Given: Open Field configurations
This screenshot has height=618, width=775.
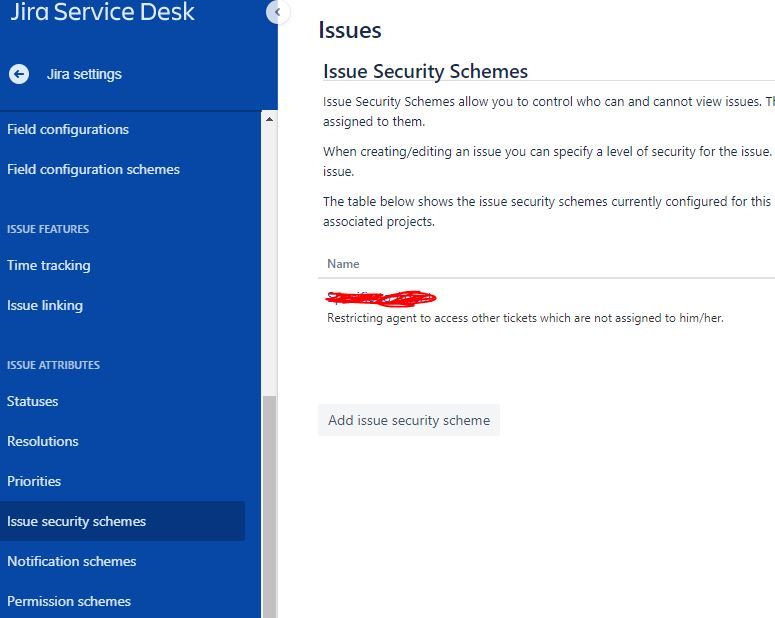Looking at the screenshot, I should 68,130.
